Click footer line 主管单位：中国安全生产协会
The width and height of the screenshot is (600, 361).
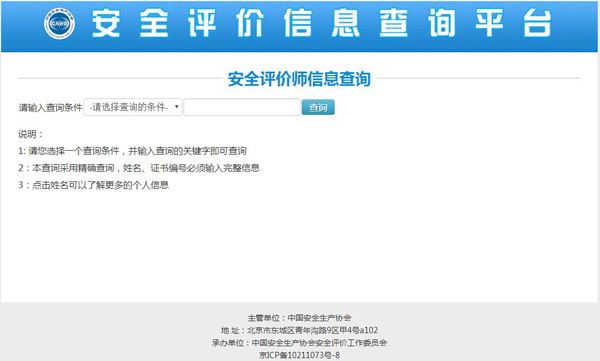[299, 318]
